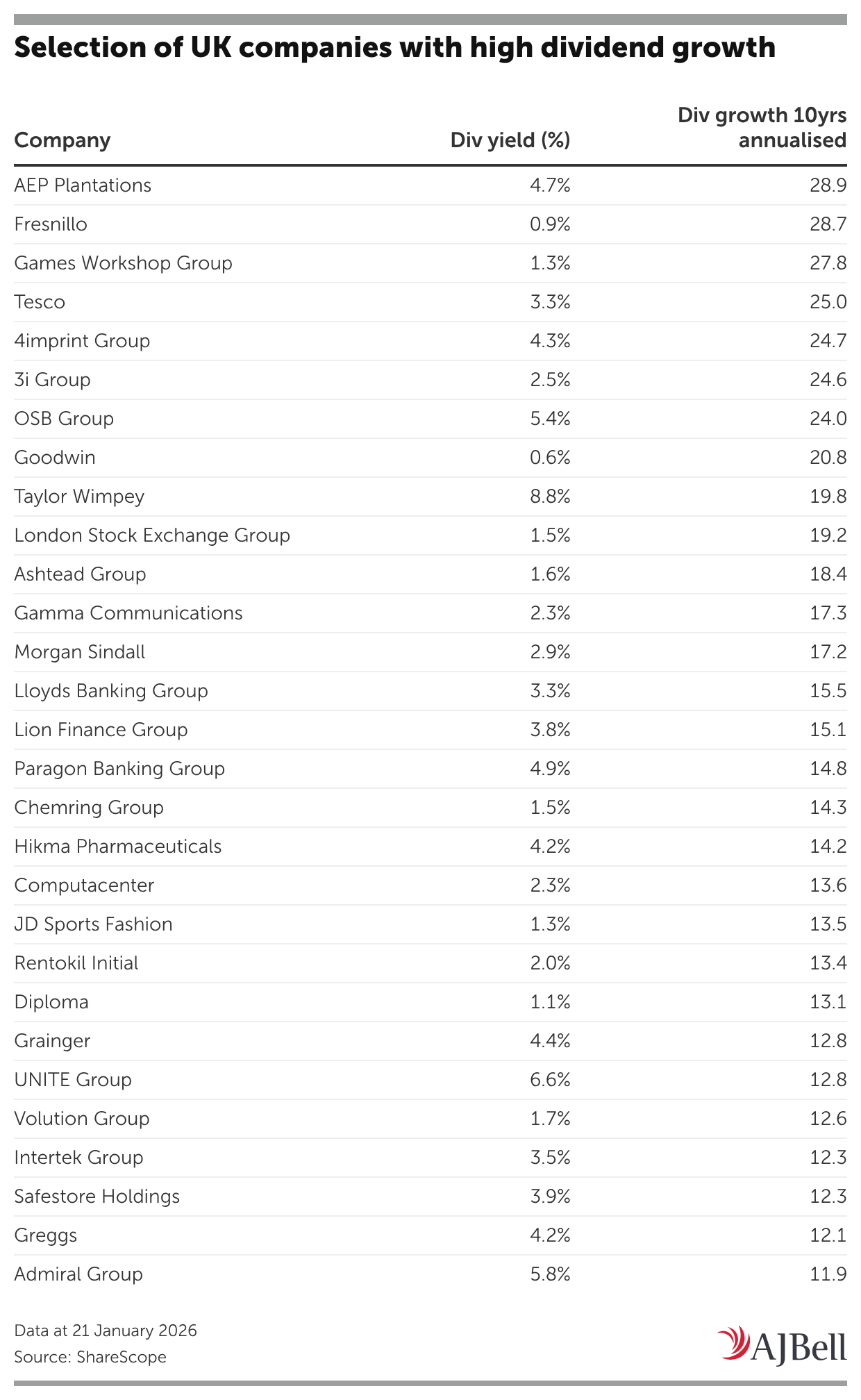Click the table title about high dividend growth
The height and width of the screenshot is (1400, 861).
[394, 48]
